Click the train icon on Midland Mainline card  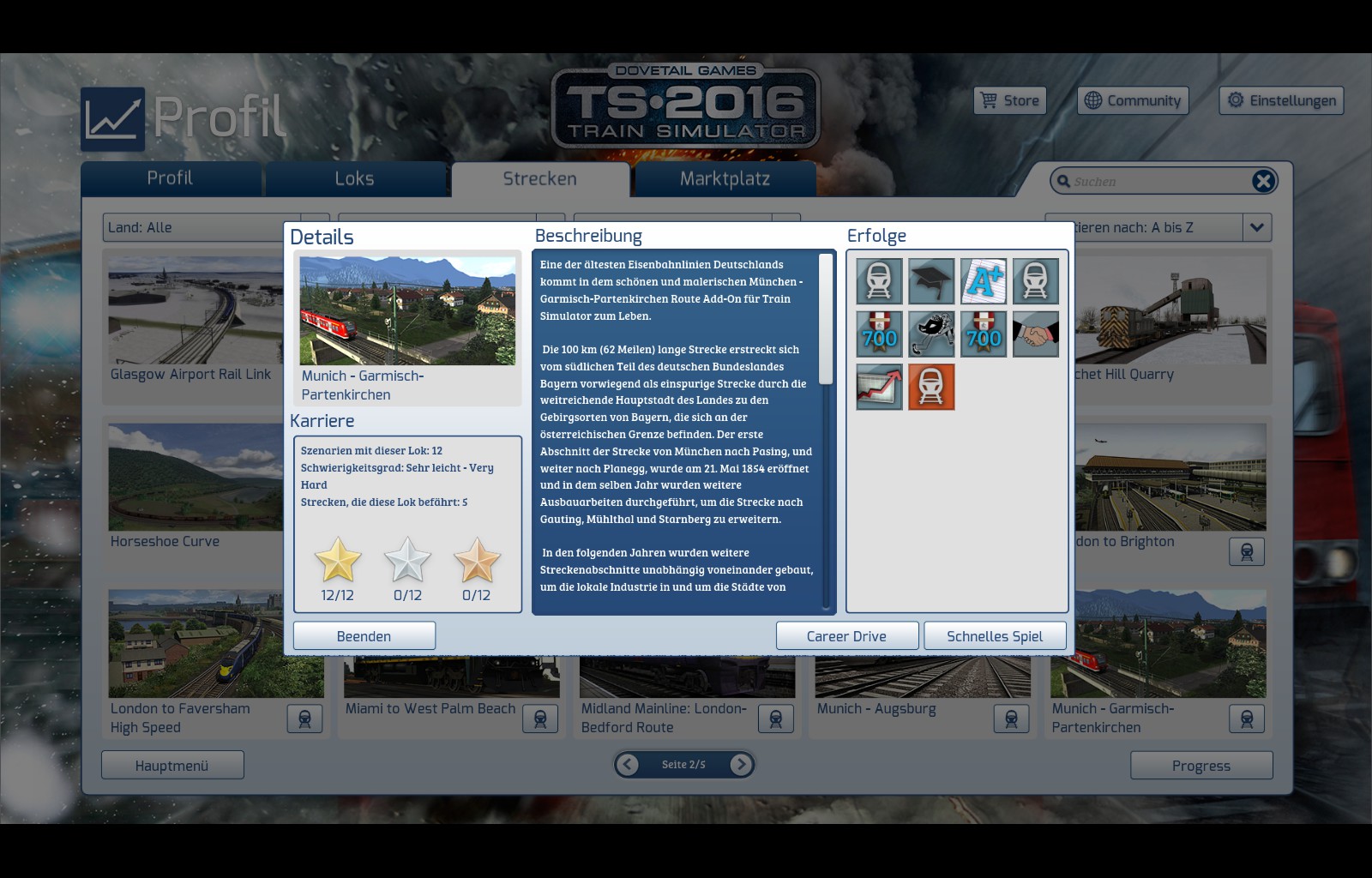[x=776, y=719]
